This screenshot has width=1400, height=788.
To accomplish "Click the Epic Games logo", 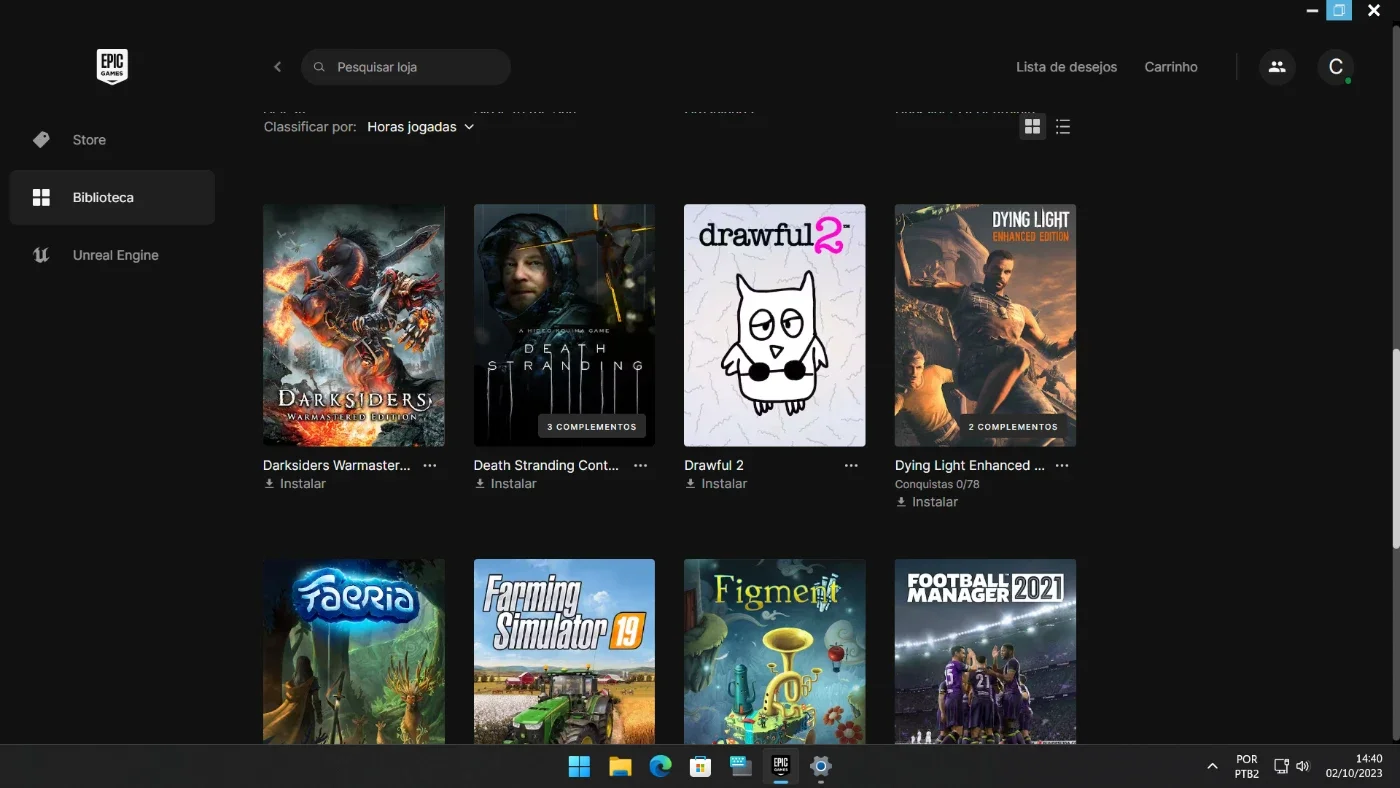I will tap(112, 67).
